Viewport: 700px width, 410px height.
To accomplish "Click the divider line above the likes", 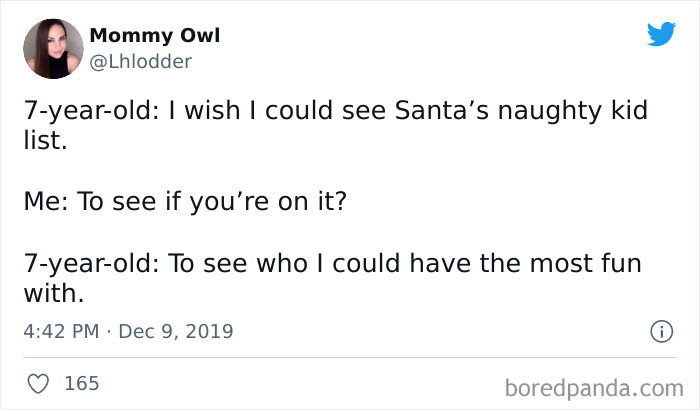I will 350,356.
